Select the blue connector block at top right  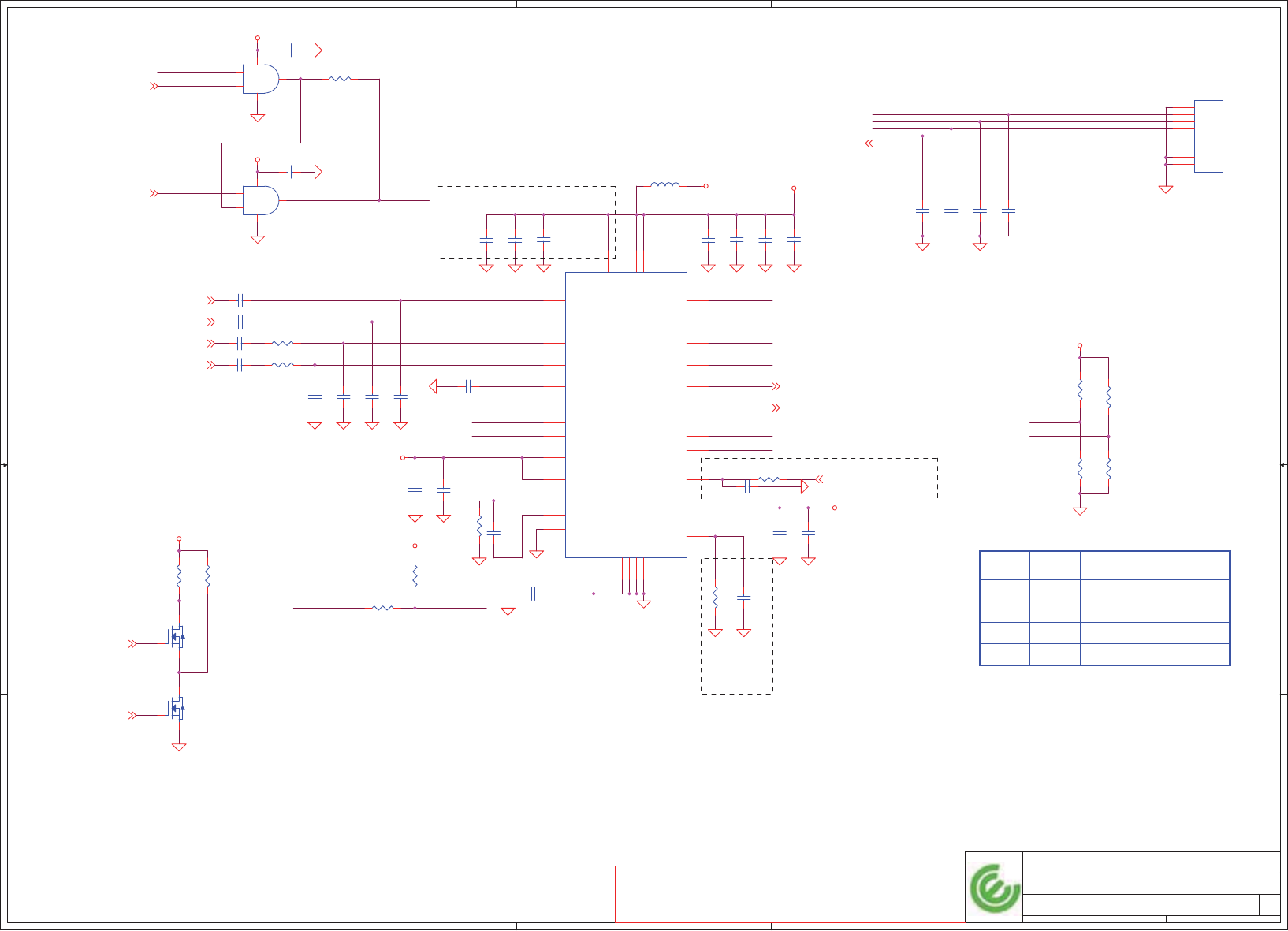pos(1208,136)
